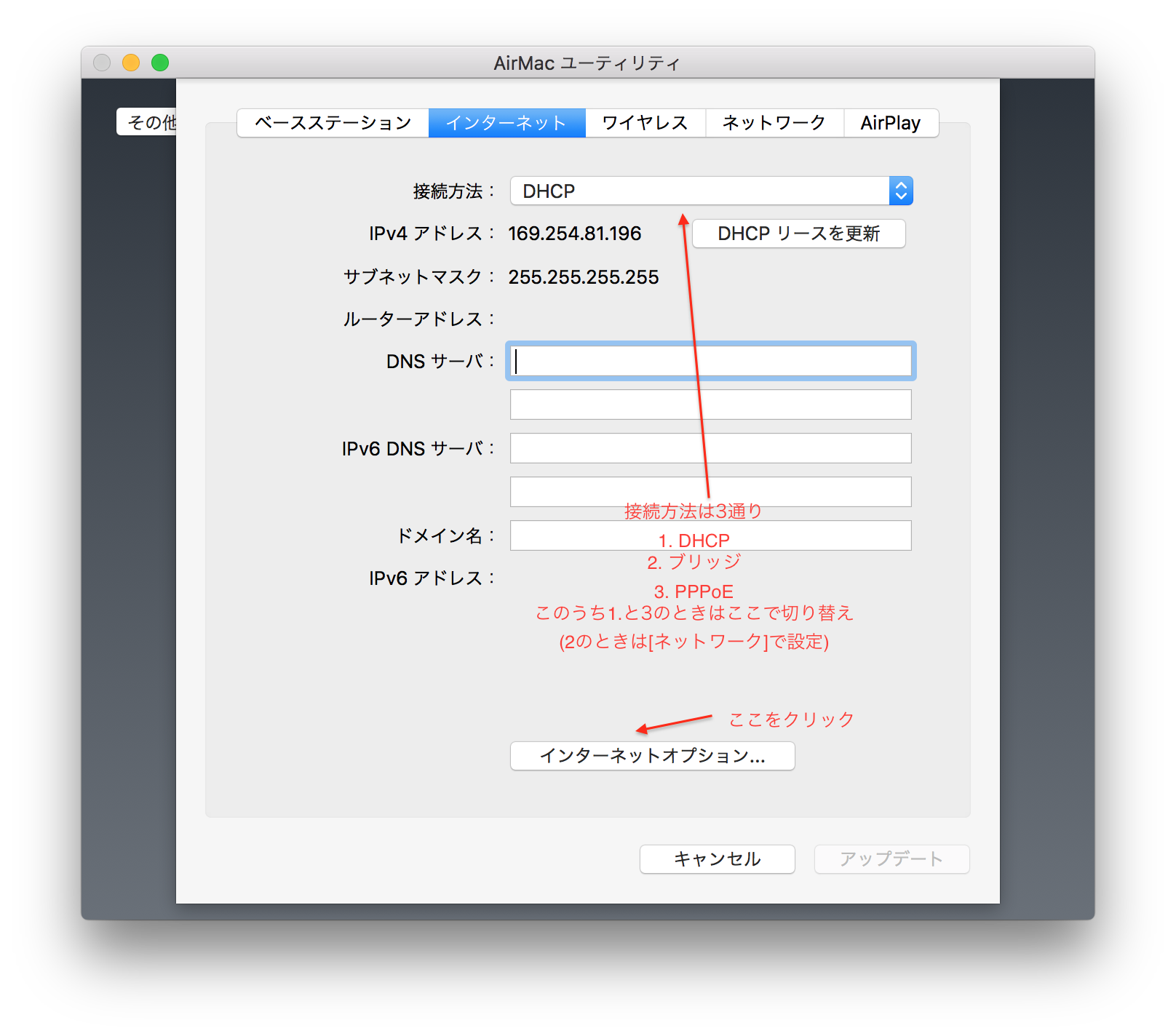Image resolution: width=1176 pixels, height=1036 pixels.
Task: Open the ワイヤレス tab
Action: [645, 123]
